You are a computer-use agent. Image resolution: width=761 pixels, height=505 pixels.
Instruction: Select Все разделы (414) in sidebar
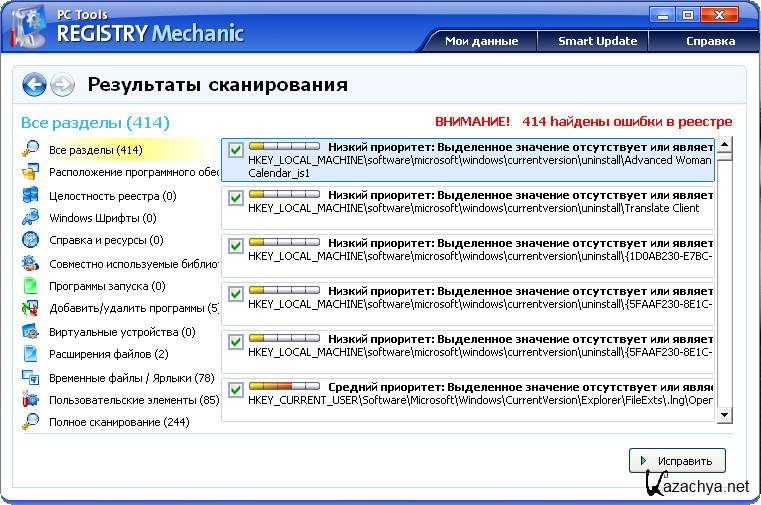95,150
